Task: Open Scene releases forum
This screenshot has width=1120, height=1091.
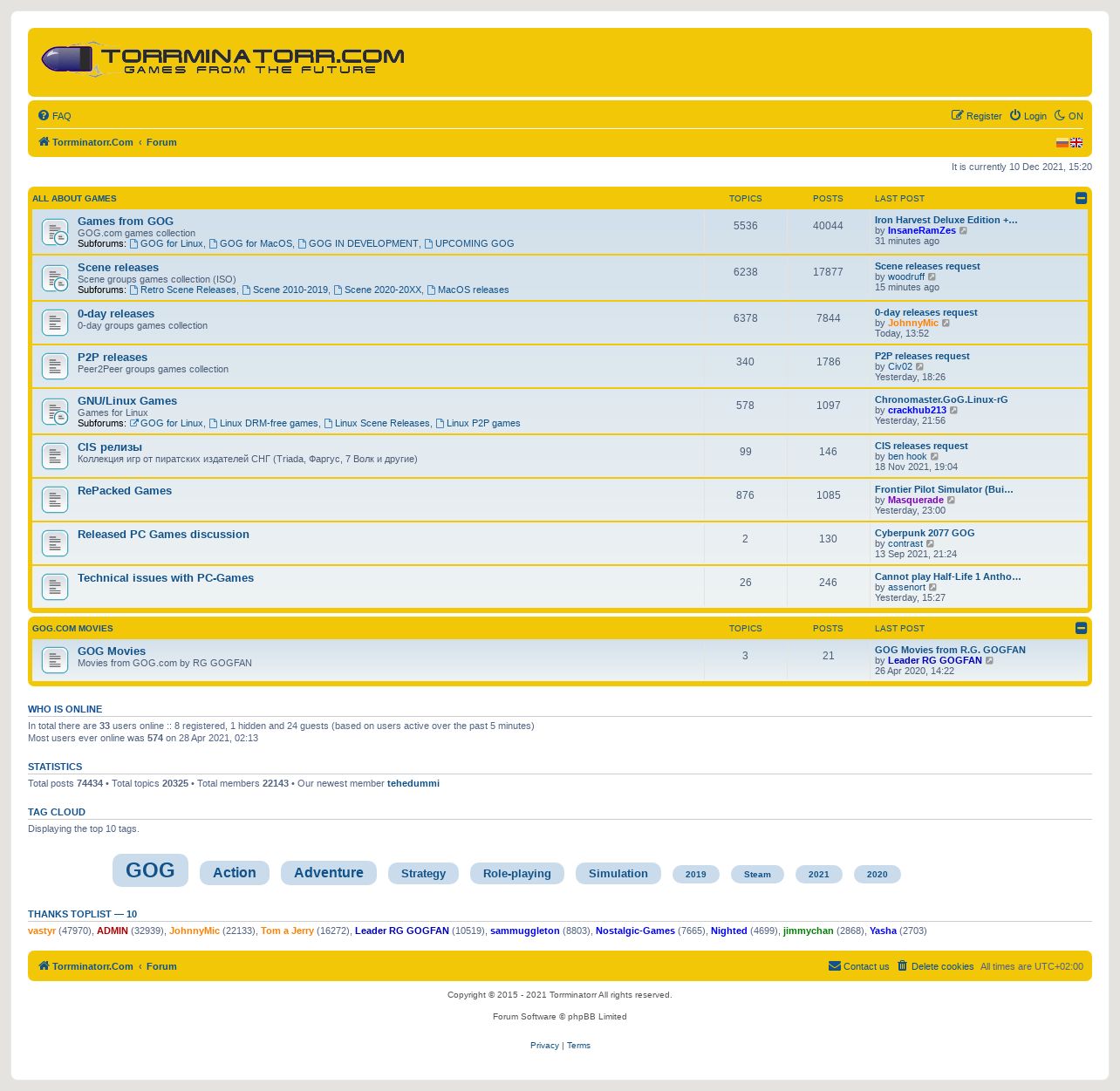Action: coord(118,268)
